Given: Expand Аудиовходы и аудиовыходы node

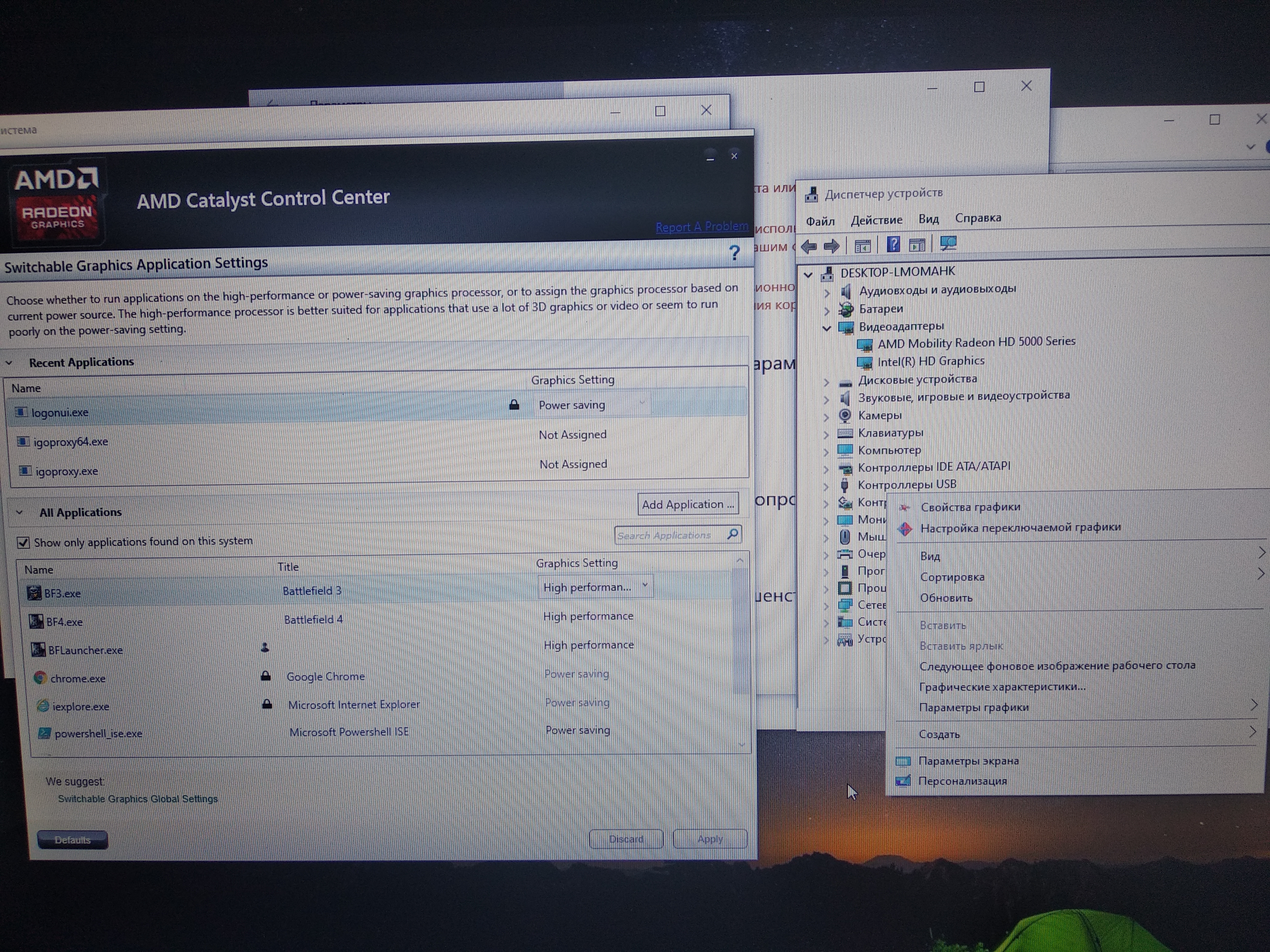Looking at the screenshot, I should pyautogui.click(x=827, y=293).
